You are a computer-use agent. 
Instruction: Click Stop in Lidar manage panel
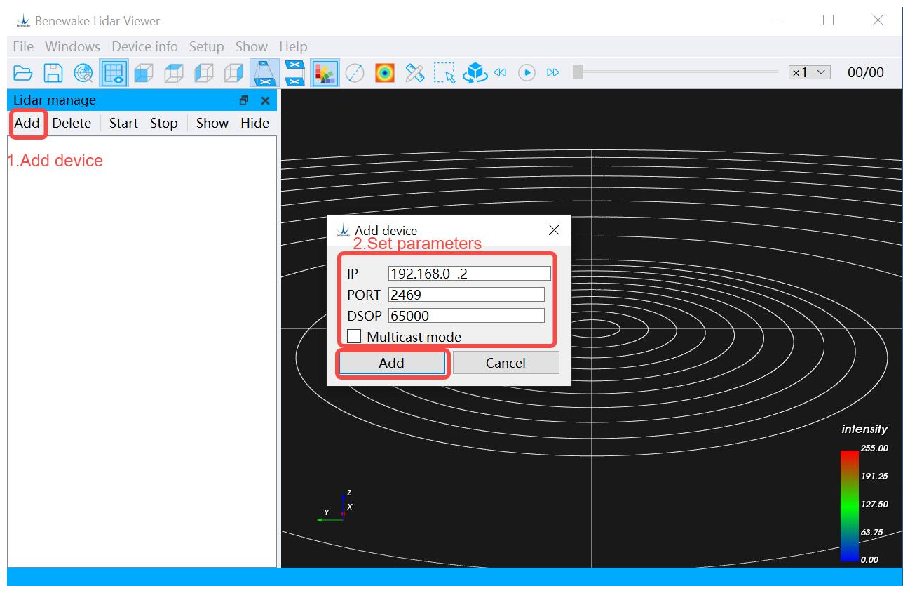(x=164, y=123)
